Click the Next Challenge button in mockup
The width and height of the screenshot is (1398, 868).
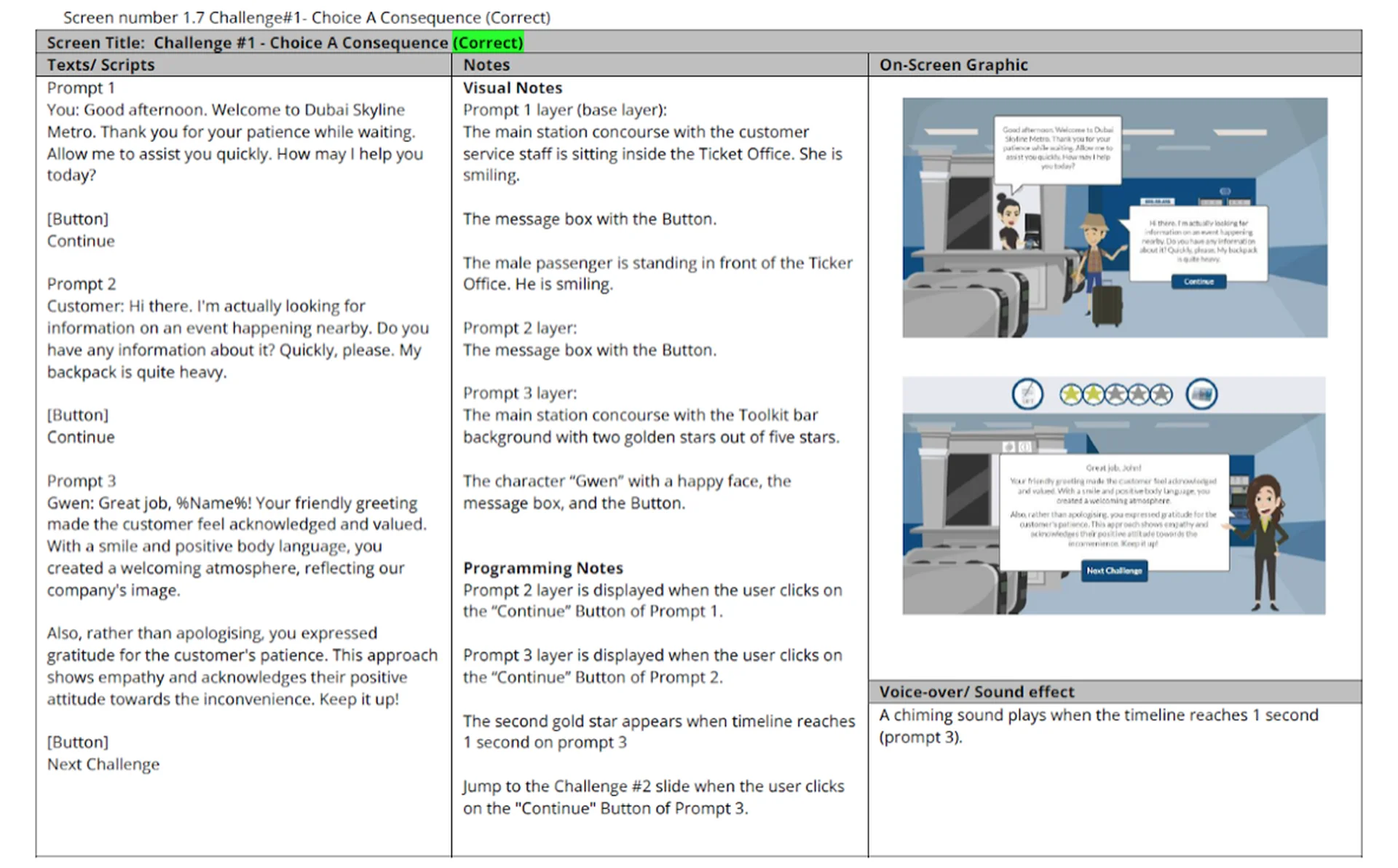[x=1114, y=571]
